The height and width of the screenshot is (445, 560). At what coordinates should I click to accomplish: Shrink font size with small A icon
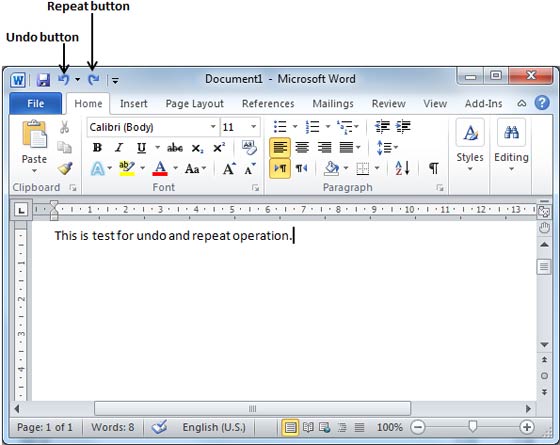click(250, 169)
